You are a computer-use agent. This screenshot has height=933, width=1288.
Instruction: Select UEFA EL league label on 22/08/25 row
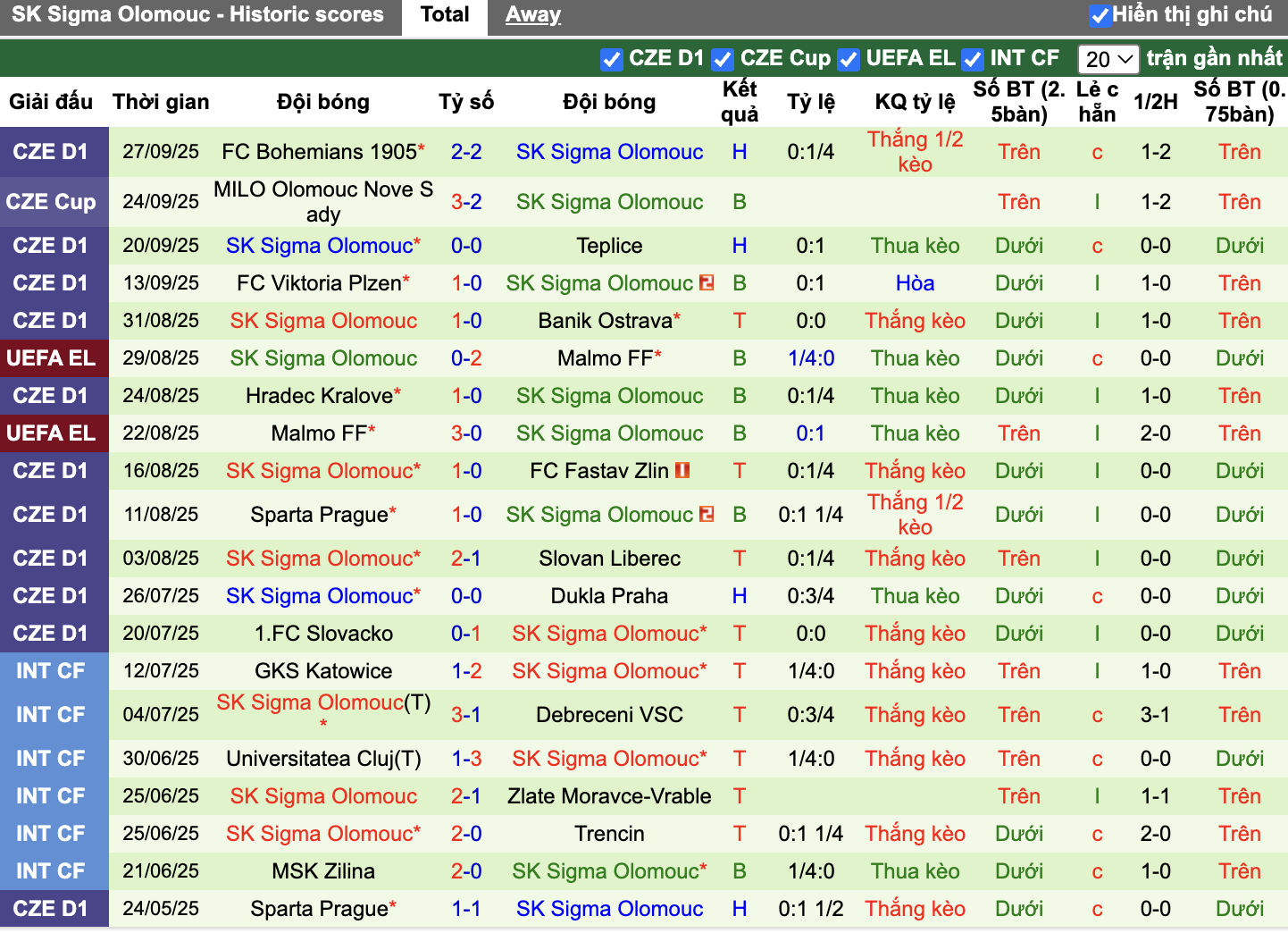pyautogui.click(x=51, y=433)
